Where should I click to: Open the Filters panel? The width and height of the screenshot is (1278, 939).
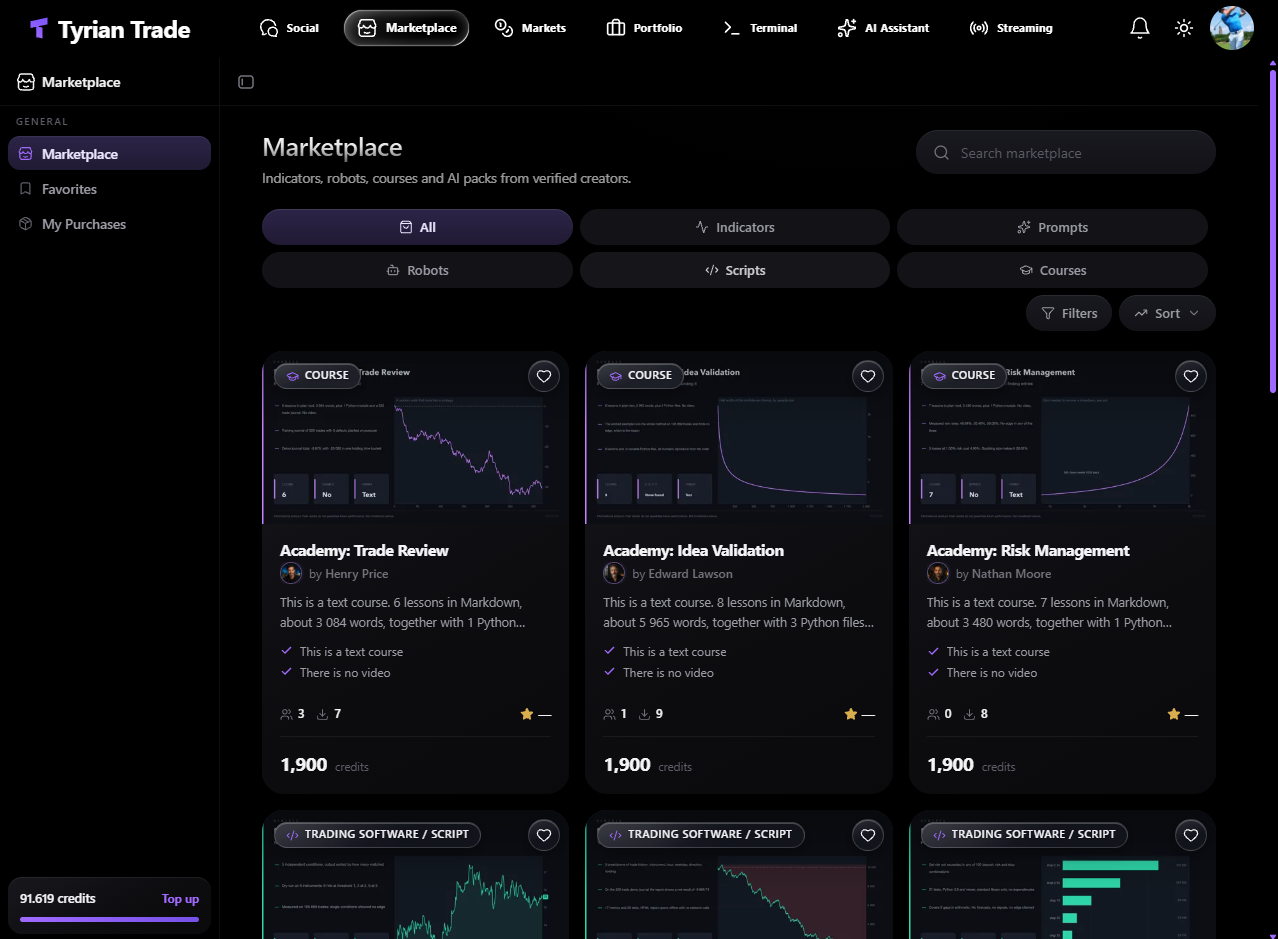[x=1069, y=313]
